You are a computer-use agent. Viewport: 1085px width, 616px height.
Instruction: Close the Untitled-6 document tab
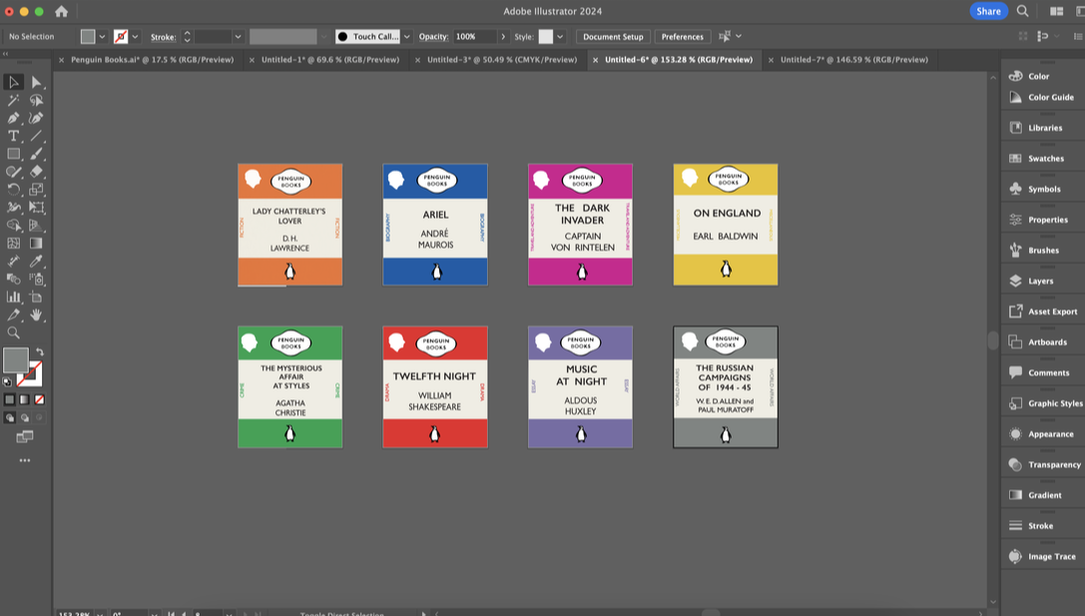[x=595, y=60]
